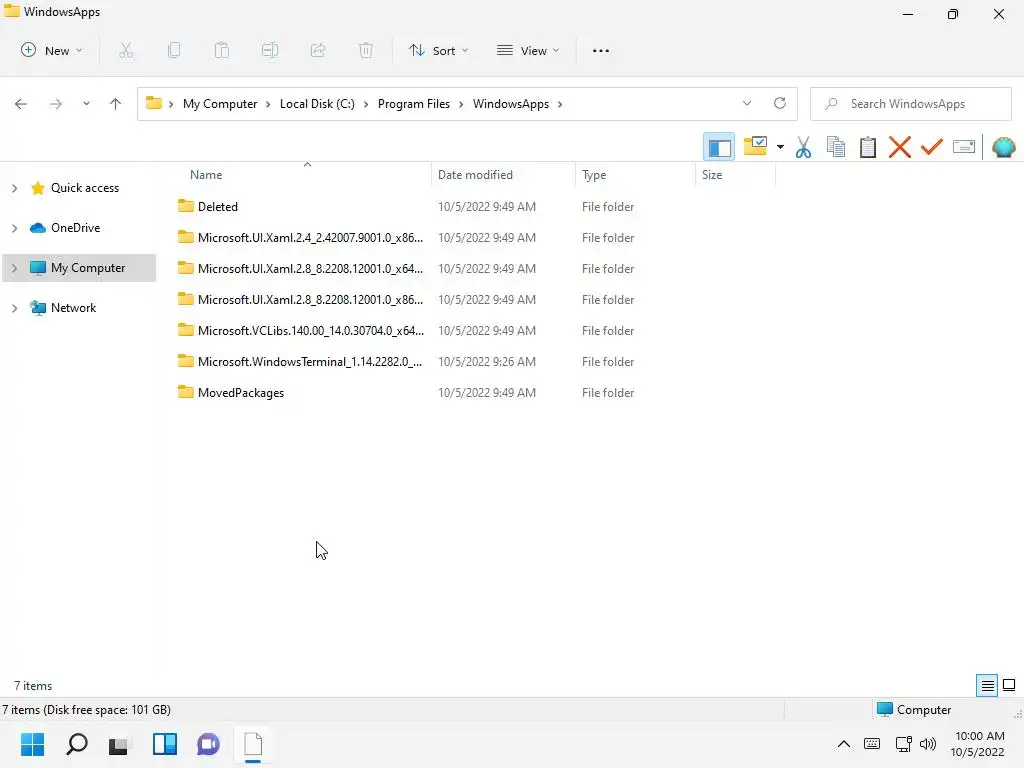The image size is (1024, 768).
Task: Go back with the left arrow
Action: pyautogui.click(x=21, y=104)
